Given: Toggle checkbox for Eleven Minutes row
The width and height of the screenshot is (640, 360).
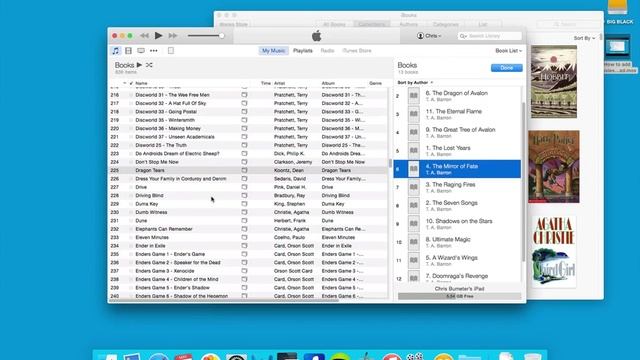Looking at the screenshot, I should (x=131, y=237).
